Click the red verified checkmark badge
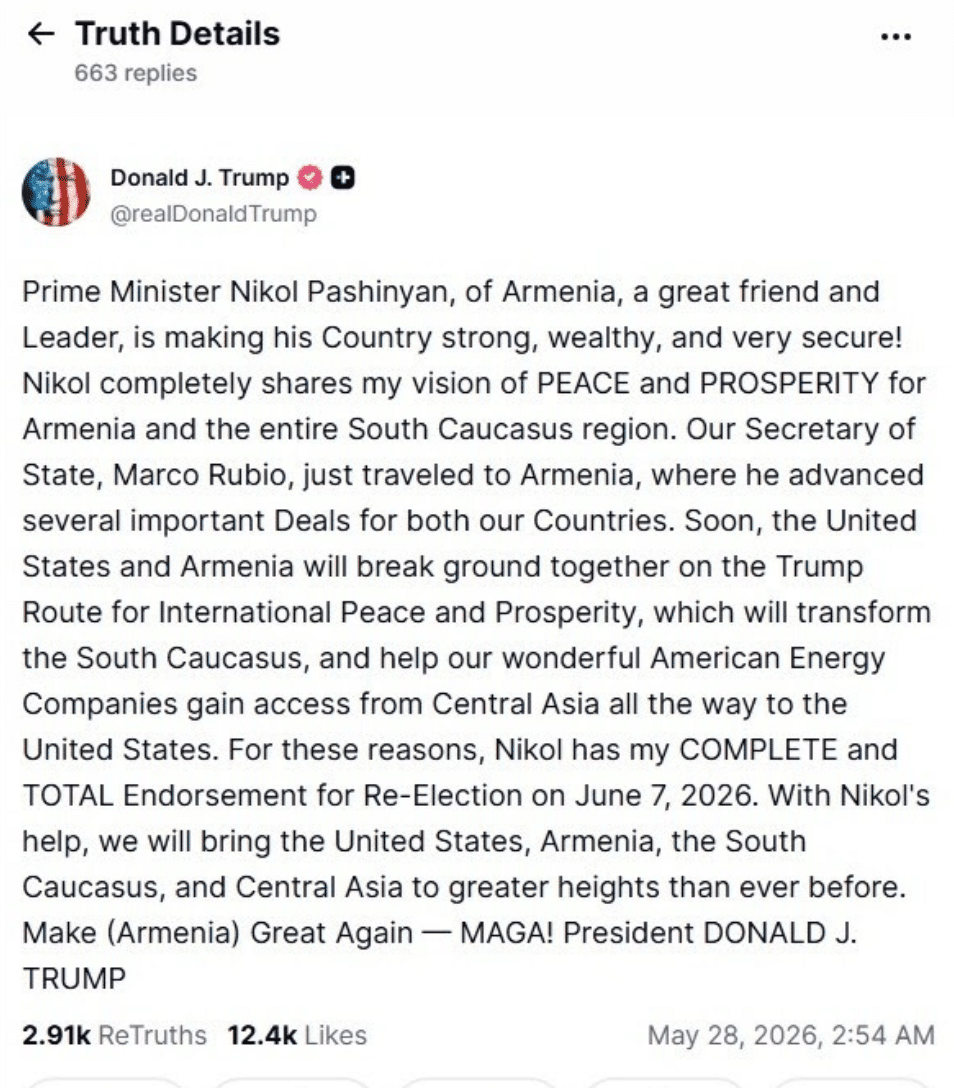The width and height of the screenshot is (954, 1088). (310, 178)
